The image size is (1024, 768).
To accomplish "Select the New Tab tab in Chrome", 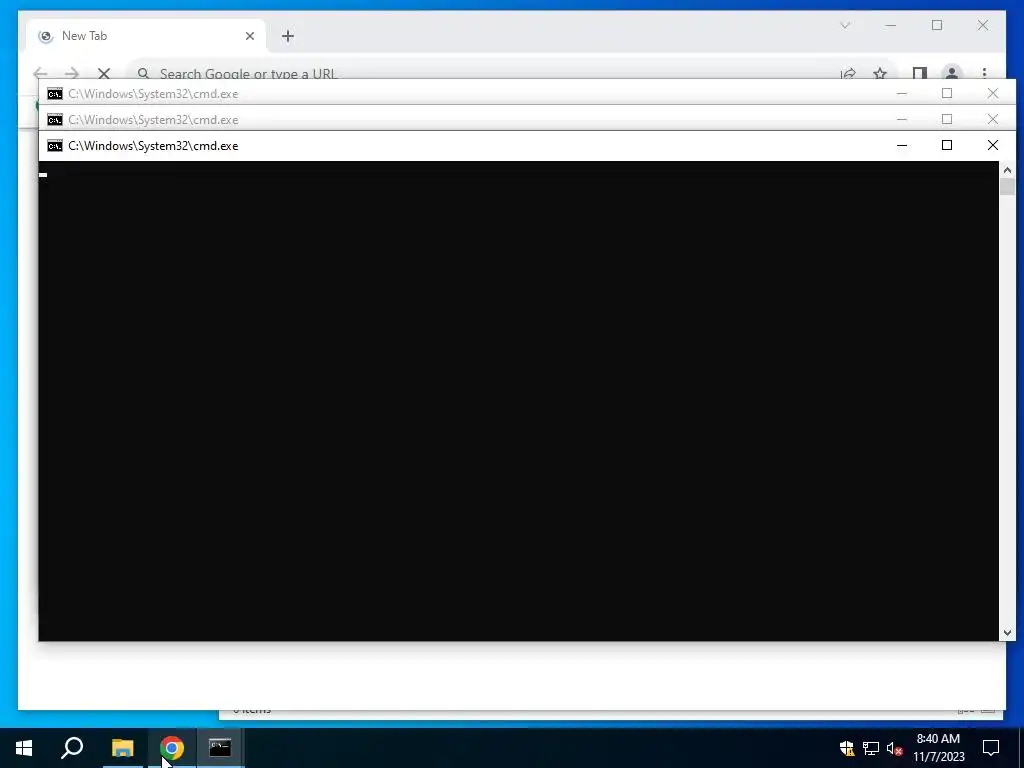I will tap(146, 36).
